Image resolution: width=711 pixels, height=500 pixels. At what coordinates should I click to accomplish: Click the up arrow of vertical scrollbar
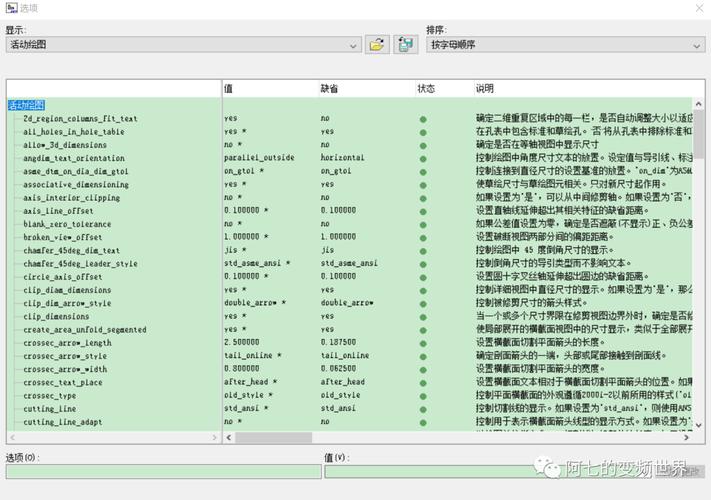[698, 104]
